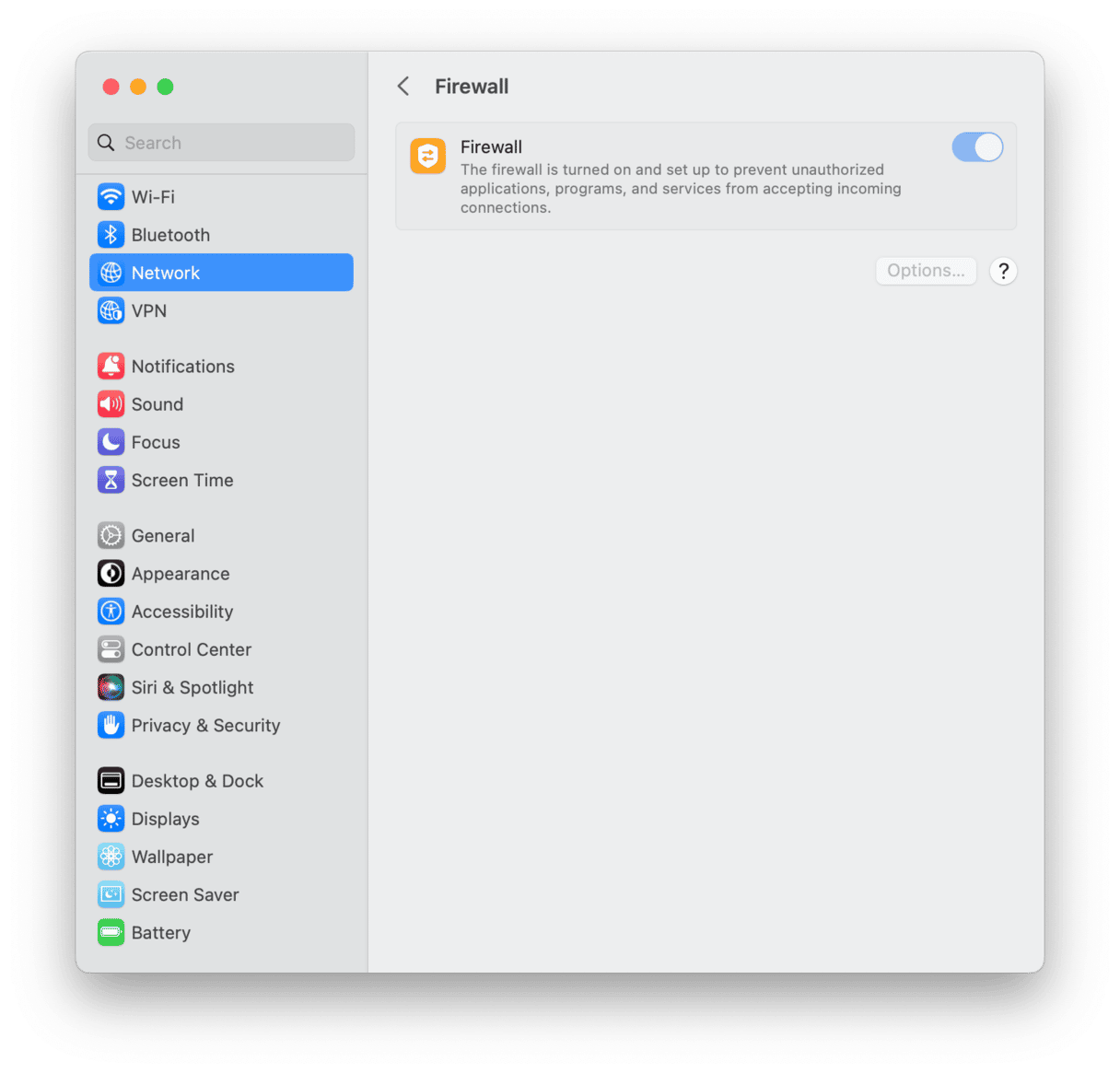Click the Search field in sidebar
Screen dimensions: 1120x1073
point(221,143)
